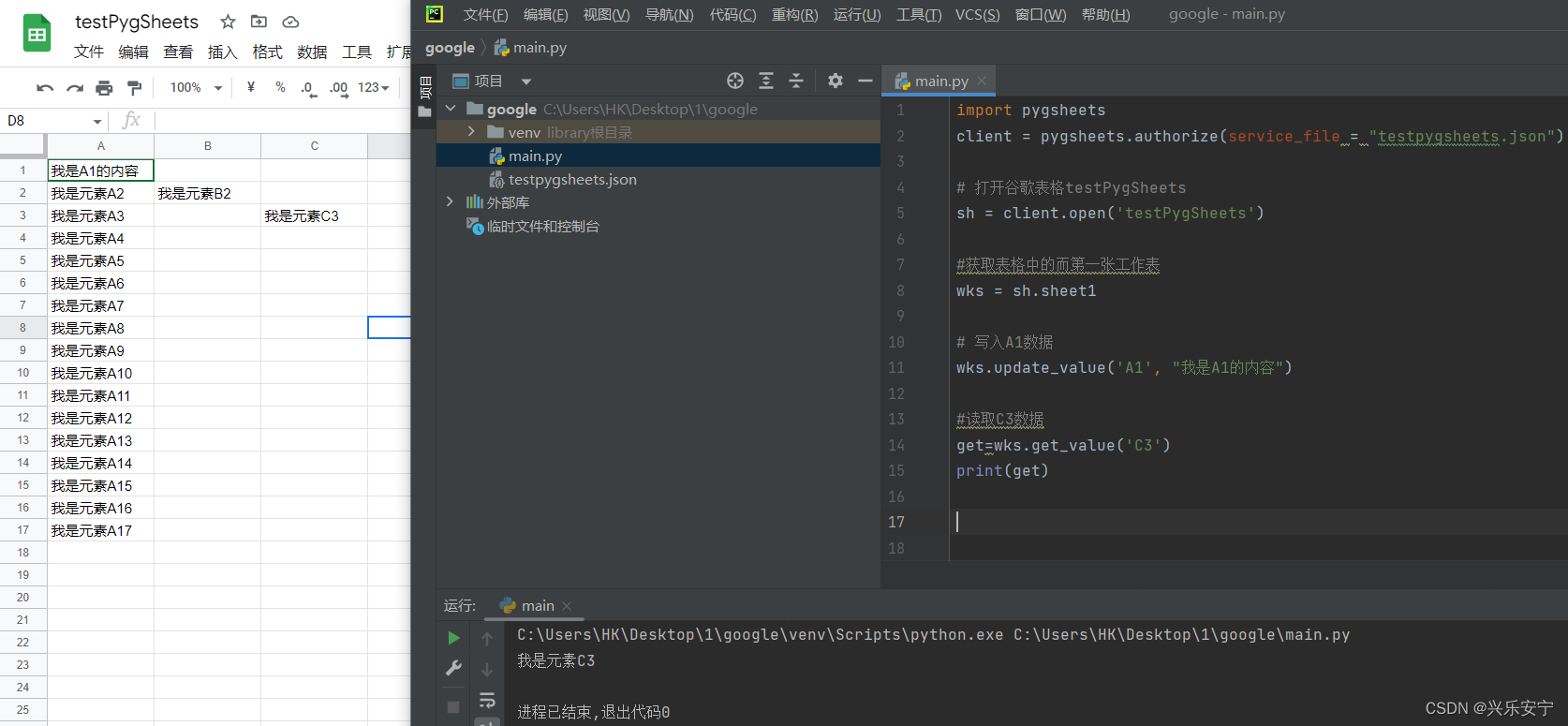Decrease decimal places
The width and height of the screenshot is (1568, 726).
point(307,88)
